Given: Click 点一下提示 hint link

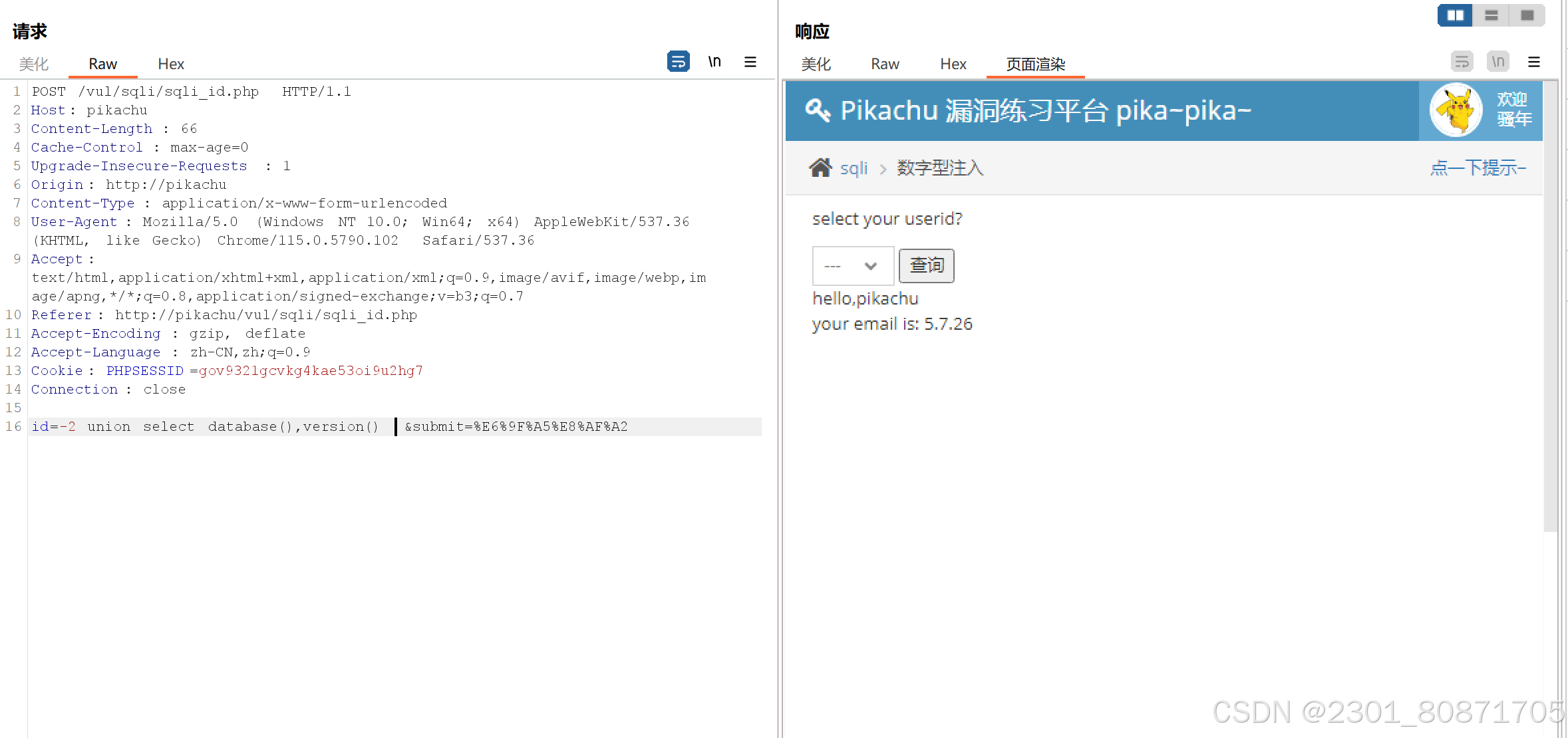Looking at the screenshot, I should pyautogui.click(x=1478, y=168).
